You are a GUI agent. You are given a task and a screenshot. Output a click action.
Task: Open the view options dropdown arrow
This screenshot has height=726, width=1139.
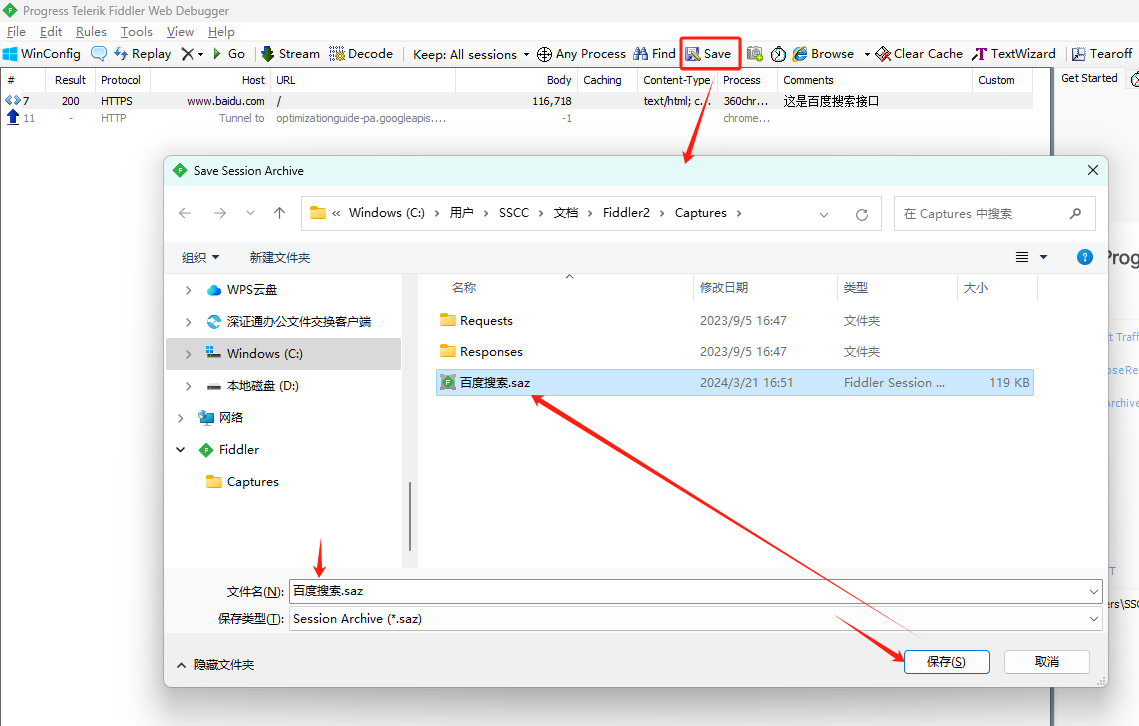[x=1044, y=257]
